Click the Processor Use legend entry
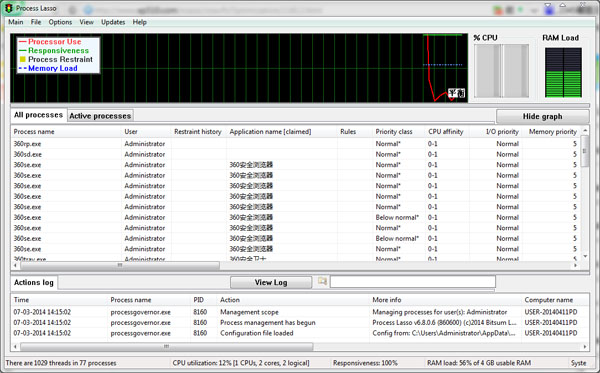This screenshot has height=373, width=600. tap(54, 42)
